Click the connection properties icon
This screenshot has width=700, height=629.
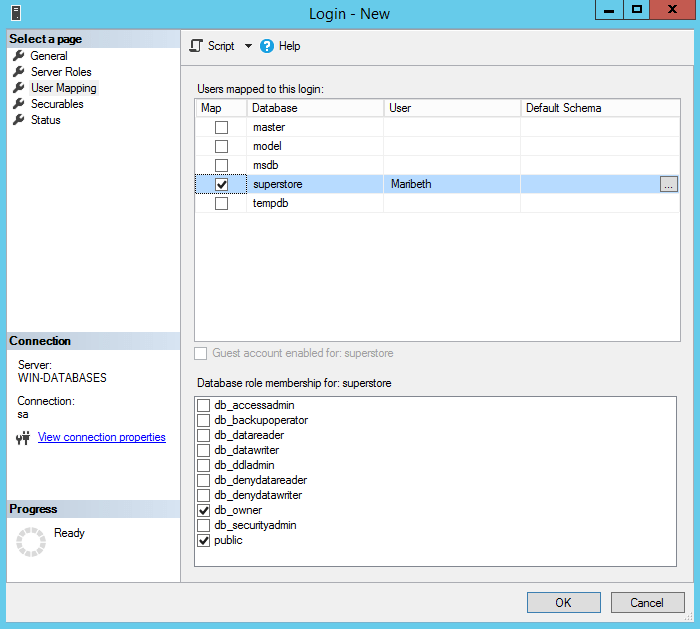pyautogui.click(x=24, y=438)
